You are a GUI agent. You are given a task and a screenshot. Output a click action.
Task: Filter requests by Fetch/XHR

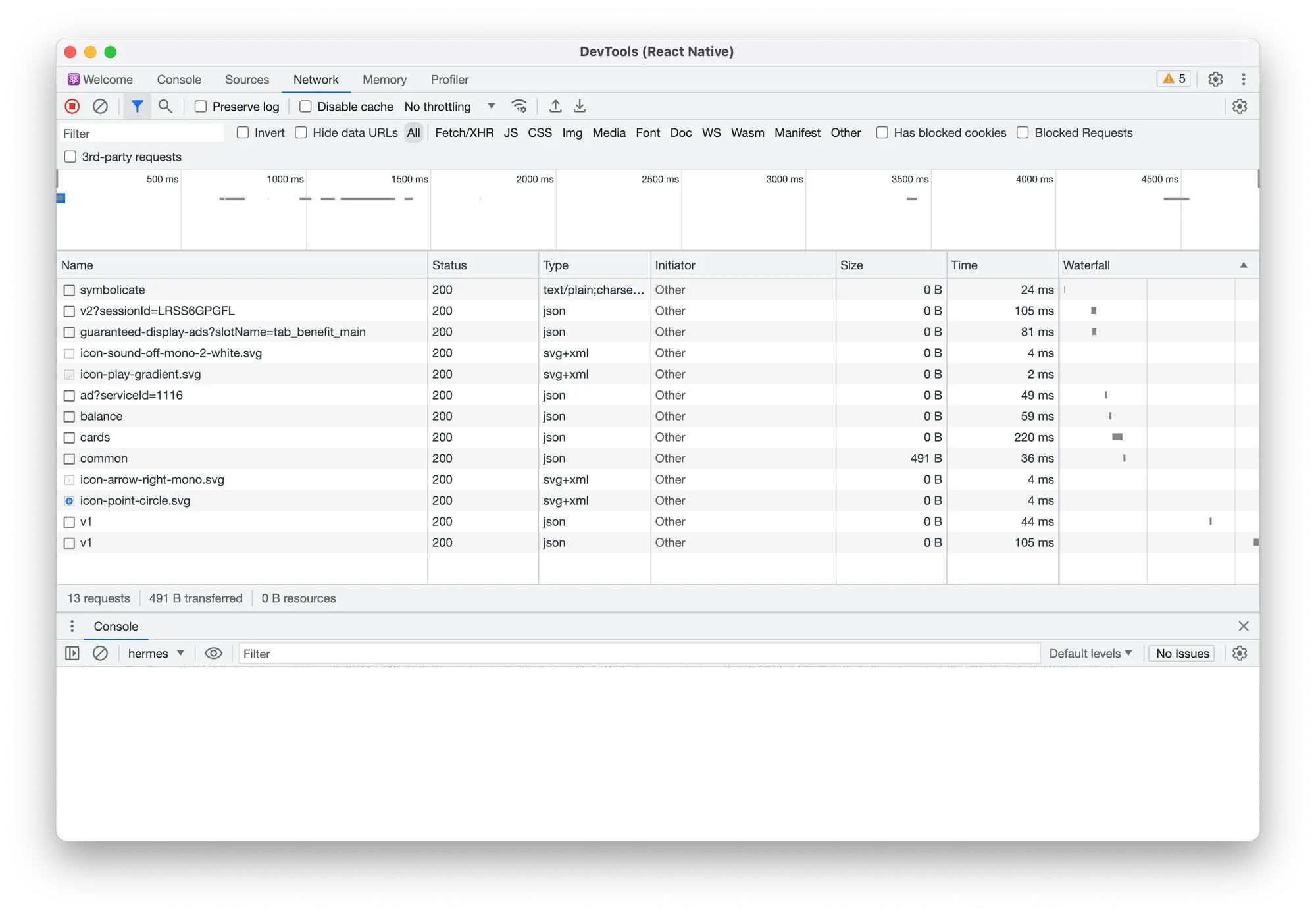click(464, 133)
